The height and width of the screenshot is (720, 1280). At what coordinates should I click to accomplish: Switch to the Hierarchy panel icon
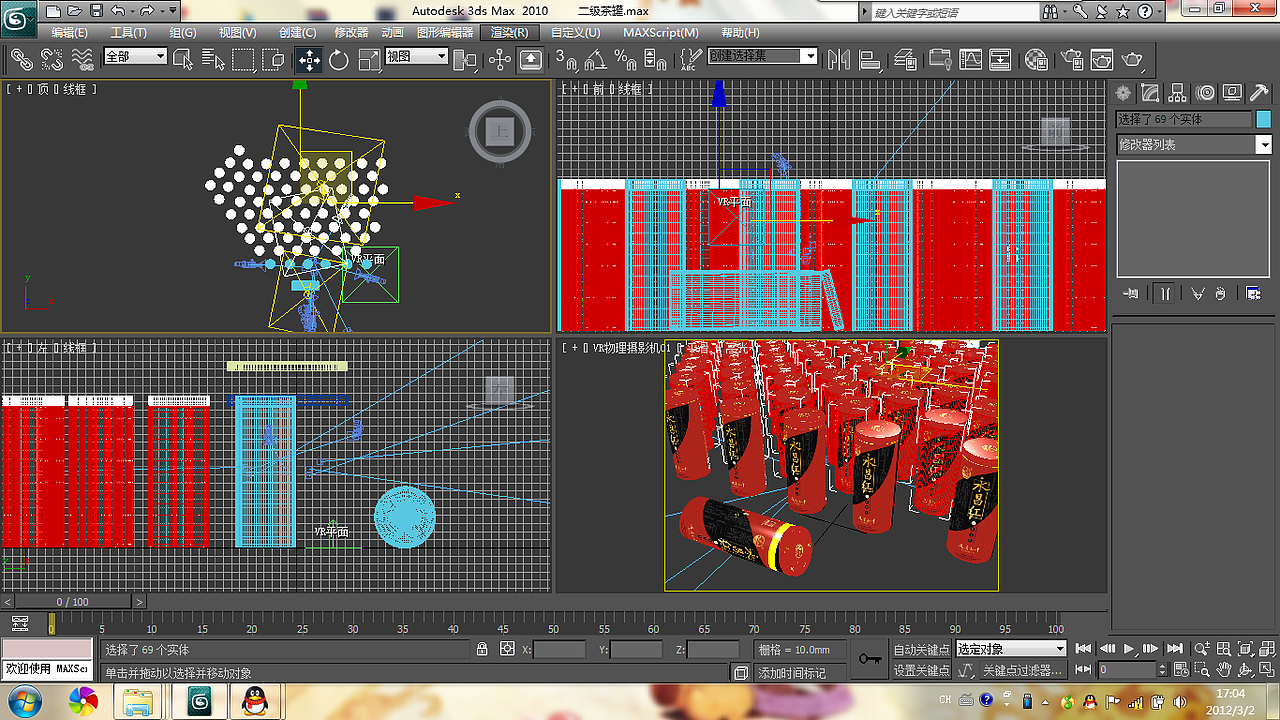(x=1178, y=93)
